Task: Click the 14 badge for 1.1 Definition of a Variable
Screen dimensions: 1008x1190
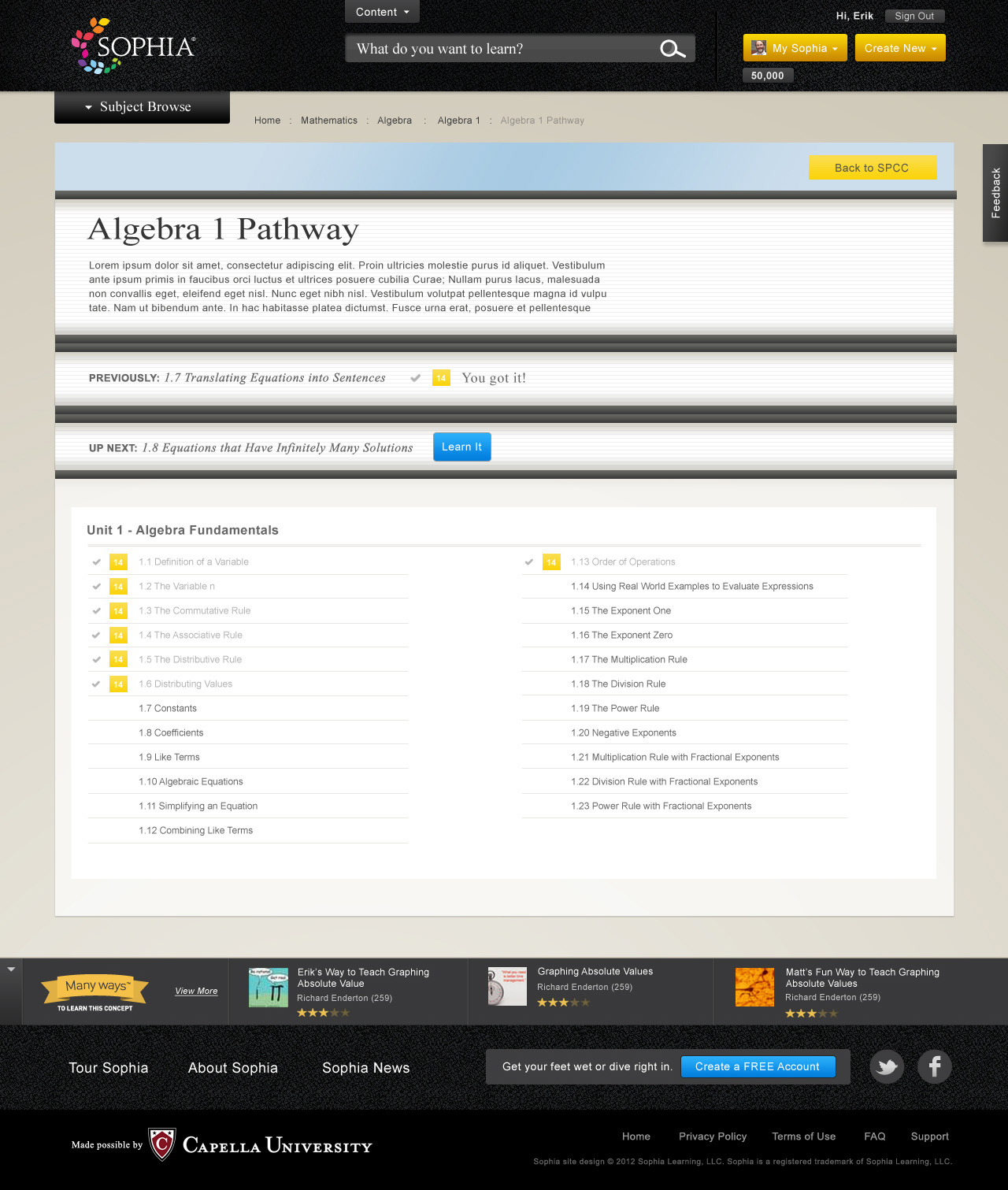Action: point(118,562)
